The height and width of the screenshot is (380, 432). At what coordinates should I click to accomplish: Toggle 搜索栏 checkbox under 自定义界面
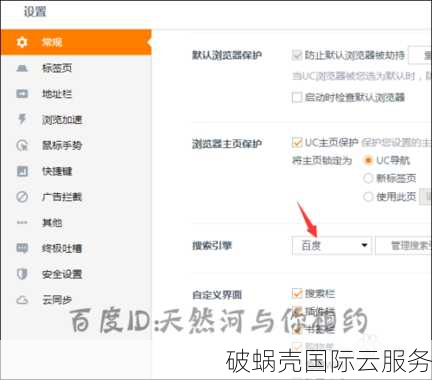(297, 293)
